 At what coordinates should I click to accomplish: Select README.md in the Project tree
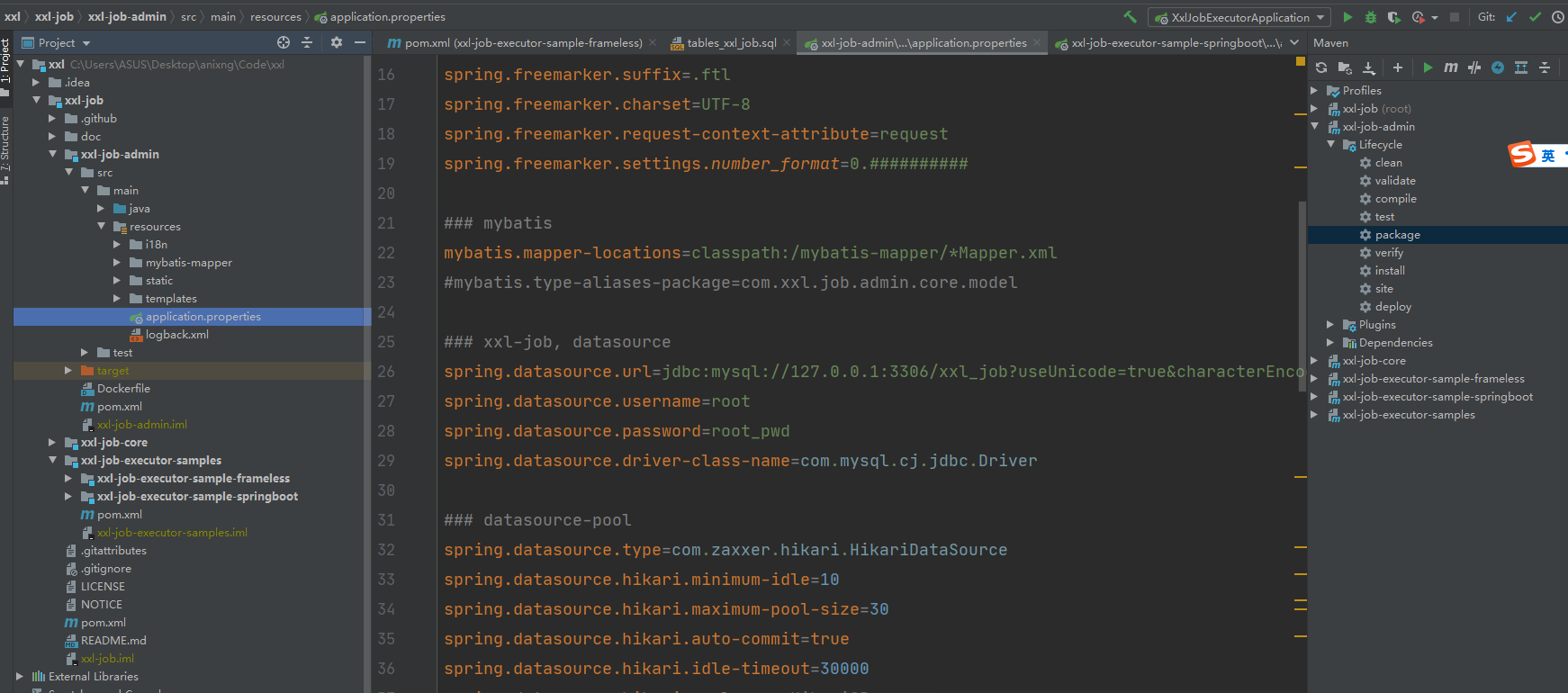(113, 640)
